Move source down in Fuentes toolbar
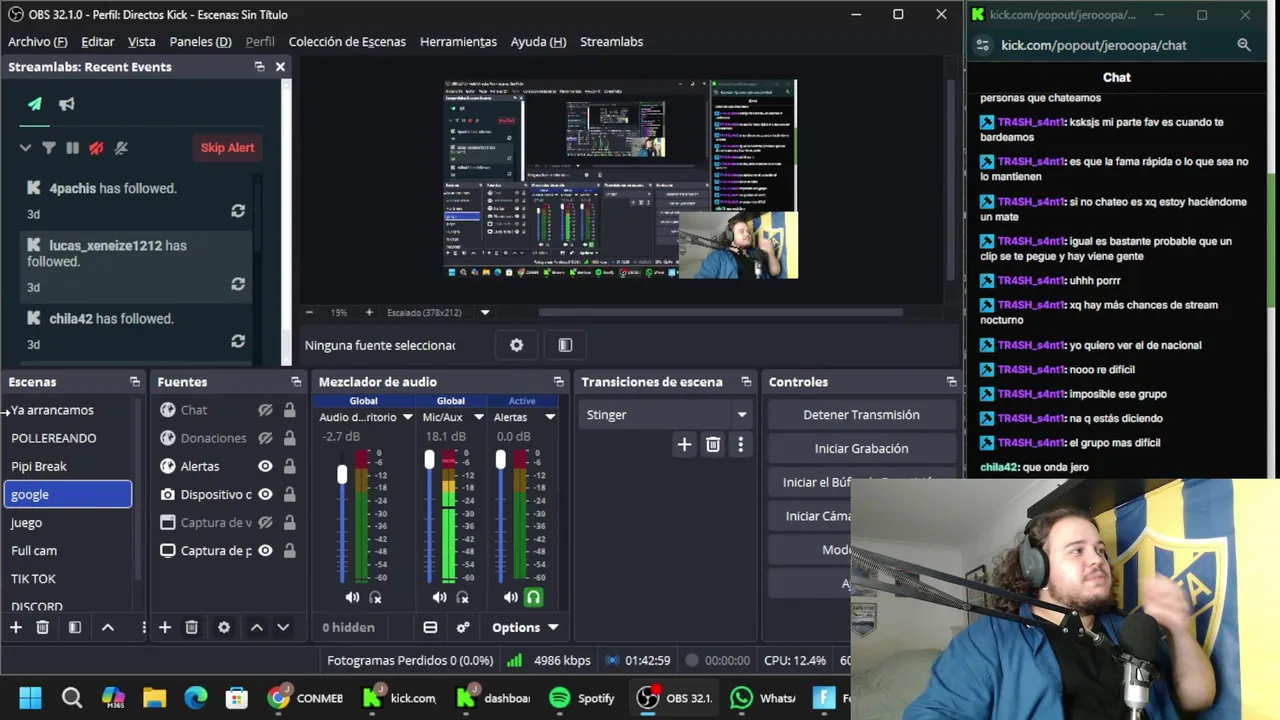This screenshot has height=720, width=1280. coord(283,627)
